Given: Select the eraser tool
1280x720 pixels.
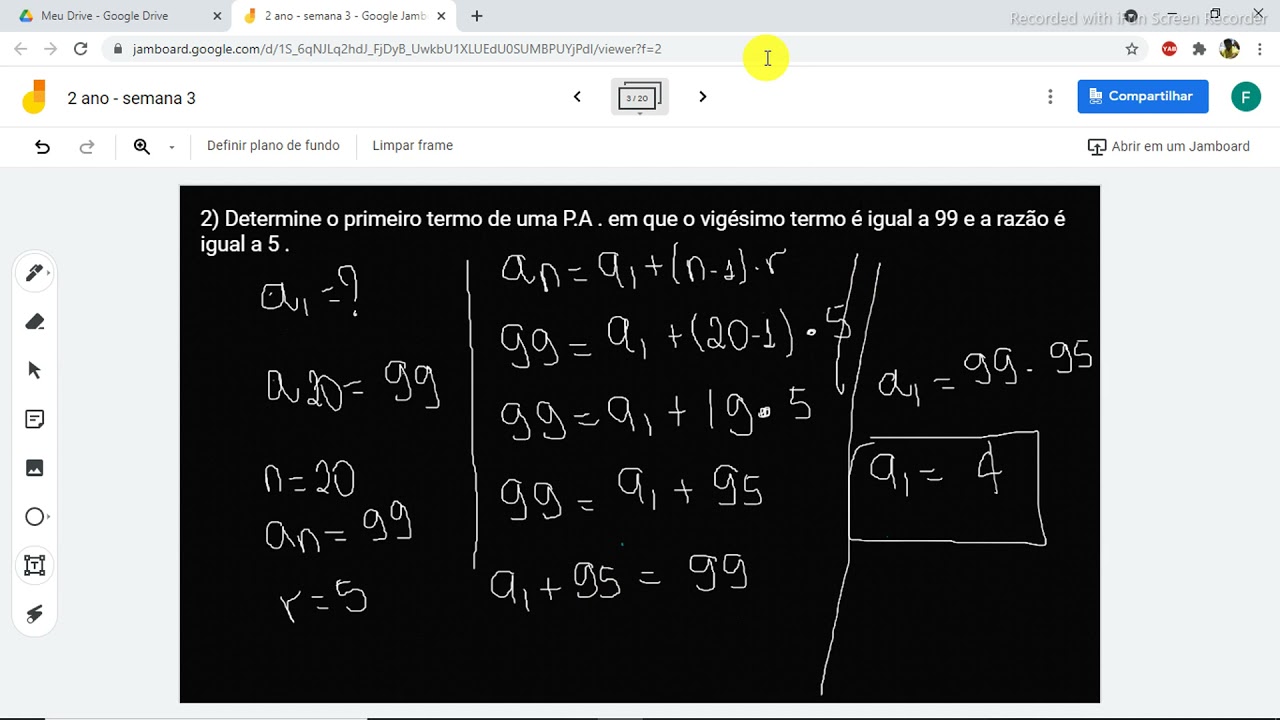Looking at the screenshot, I should coord(34,322).
